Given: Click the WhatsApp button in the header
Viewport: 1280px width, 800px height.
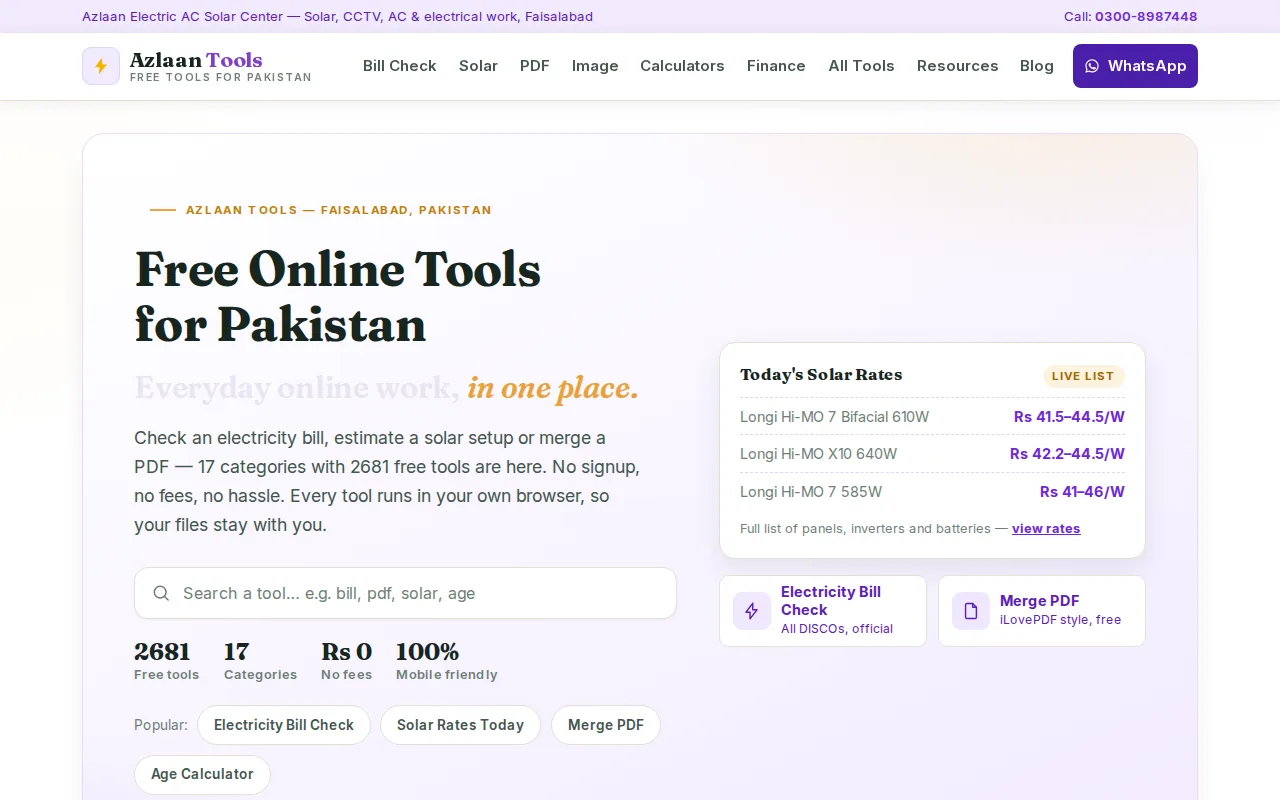Looking at the screenshot, I should 1135,66.
